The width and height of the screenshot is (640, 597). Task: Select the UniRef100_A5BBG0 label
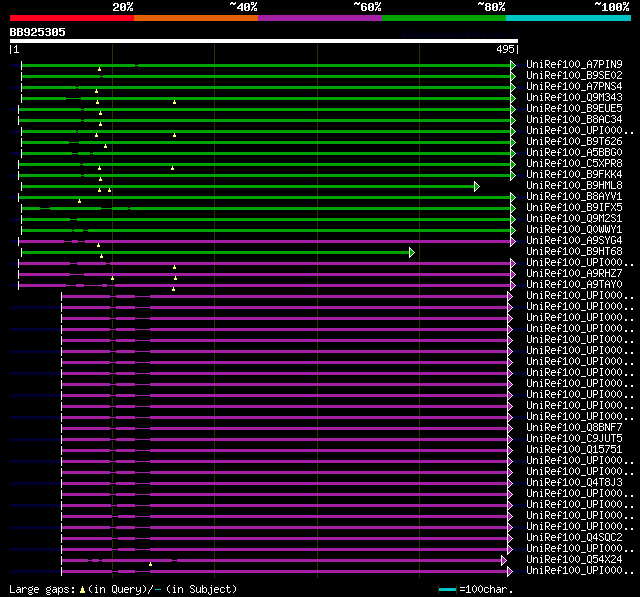pos(574,153)
